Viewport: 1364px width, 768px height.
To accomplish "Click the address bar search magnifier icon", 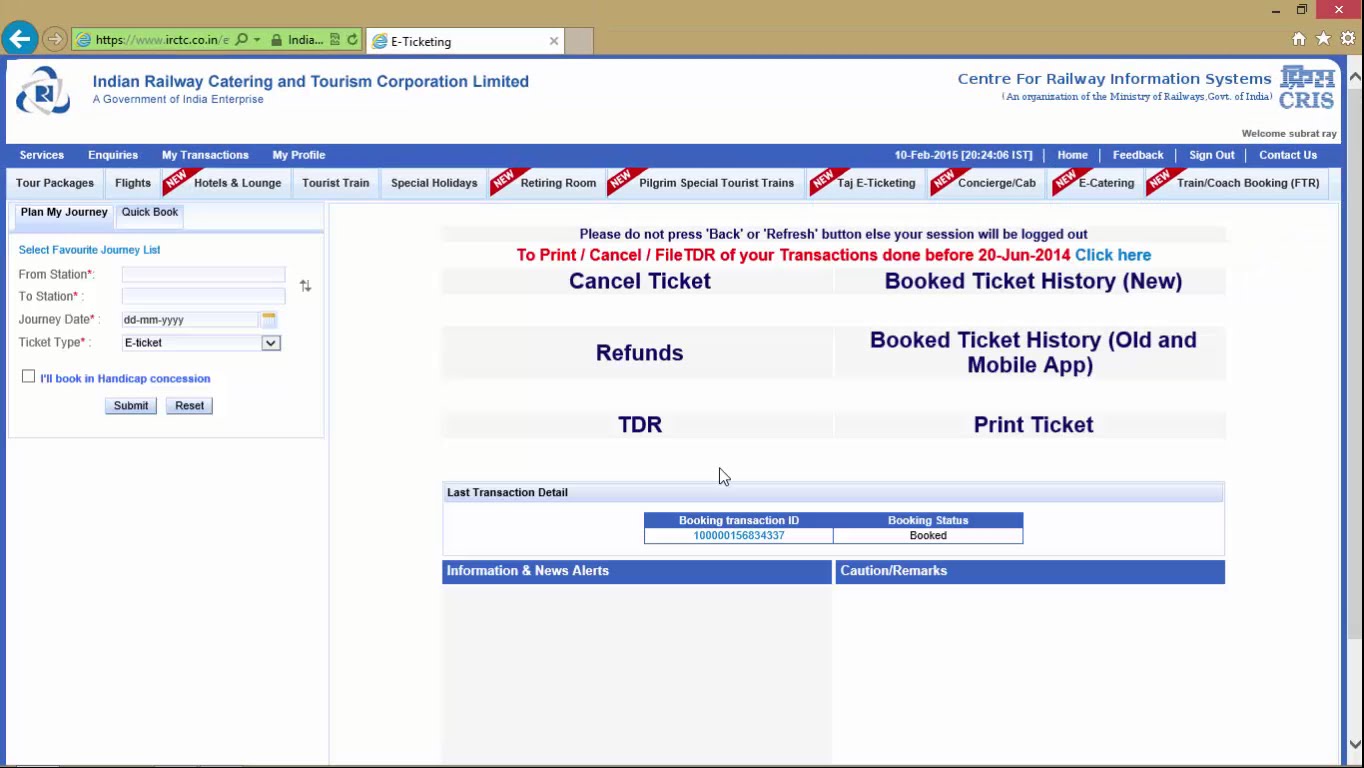I will pos(241,40).
